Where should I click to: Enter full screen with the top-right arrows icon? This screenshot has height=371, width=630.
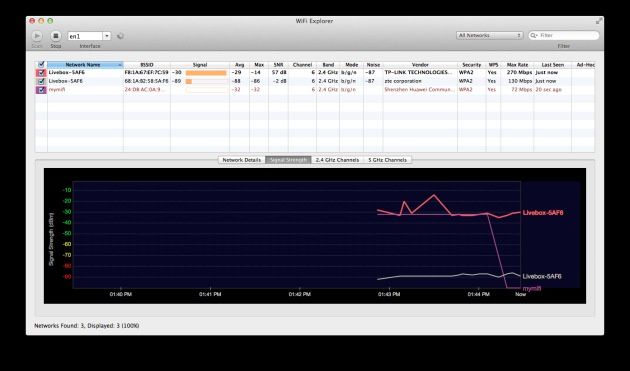tap(599, 21)
